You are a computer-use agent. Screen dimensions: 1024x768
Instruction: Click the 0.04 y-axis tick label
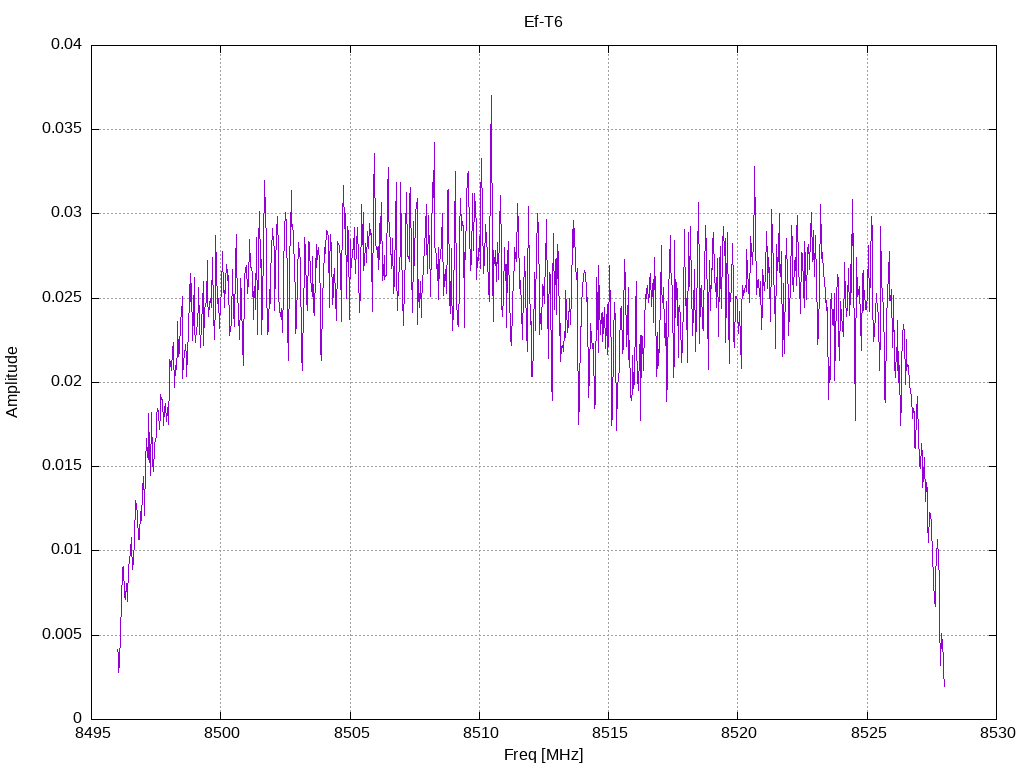tap(67, 44)
